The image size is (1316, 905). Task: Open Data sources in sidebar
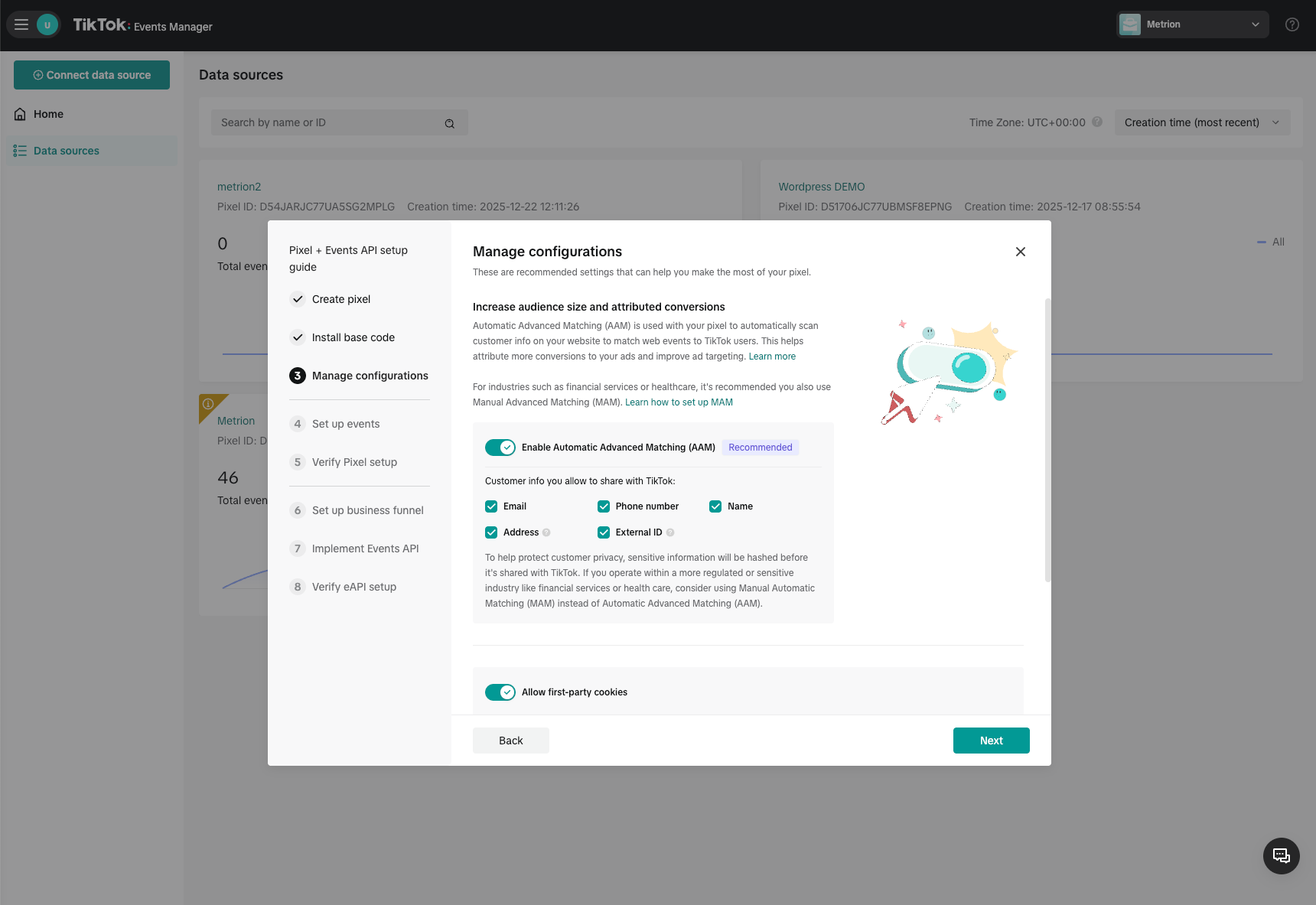[x=92, y=151]
